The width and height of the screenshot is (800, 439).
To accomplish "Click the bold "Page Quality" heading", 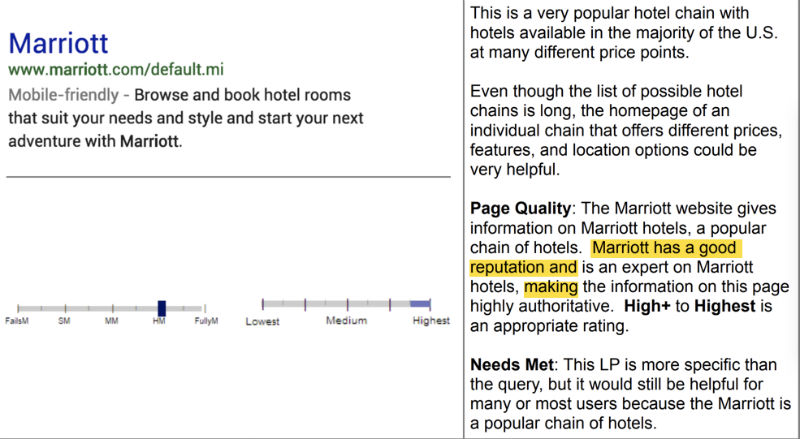I will click(x=518, y=210).
